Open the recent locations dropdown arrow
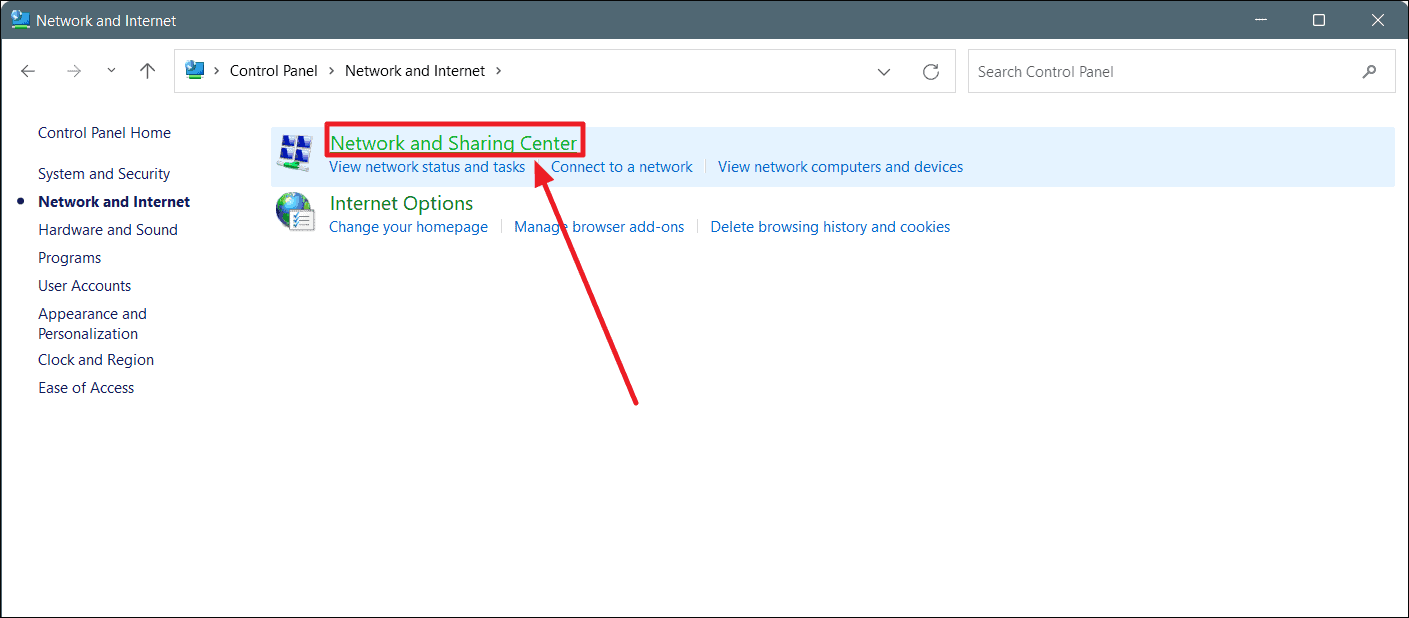The image size is (1409, 618). [x=111, y=71]
